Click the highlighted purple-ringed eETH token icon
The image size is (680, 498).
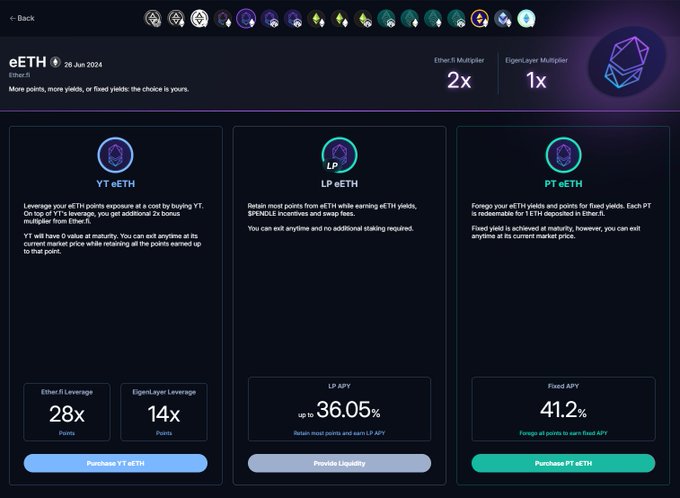click(x=246, y=19)
